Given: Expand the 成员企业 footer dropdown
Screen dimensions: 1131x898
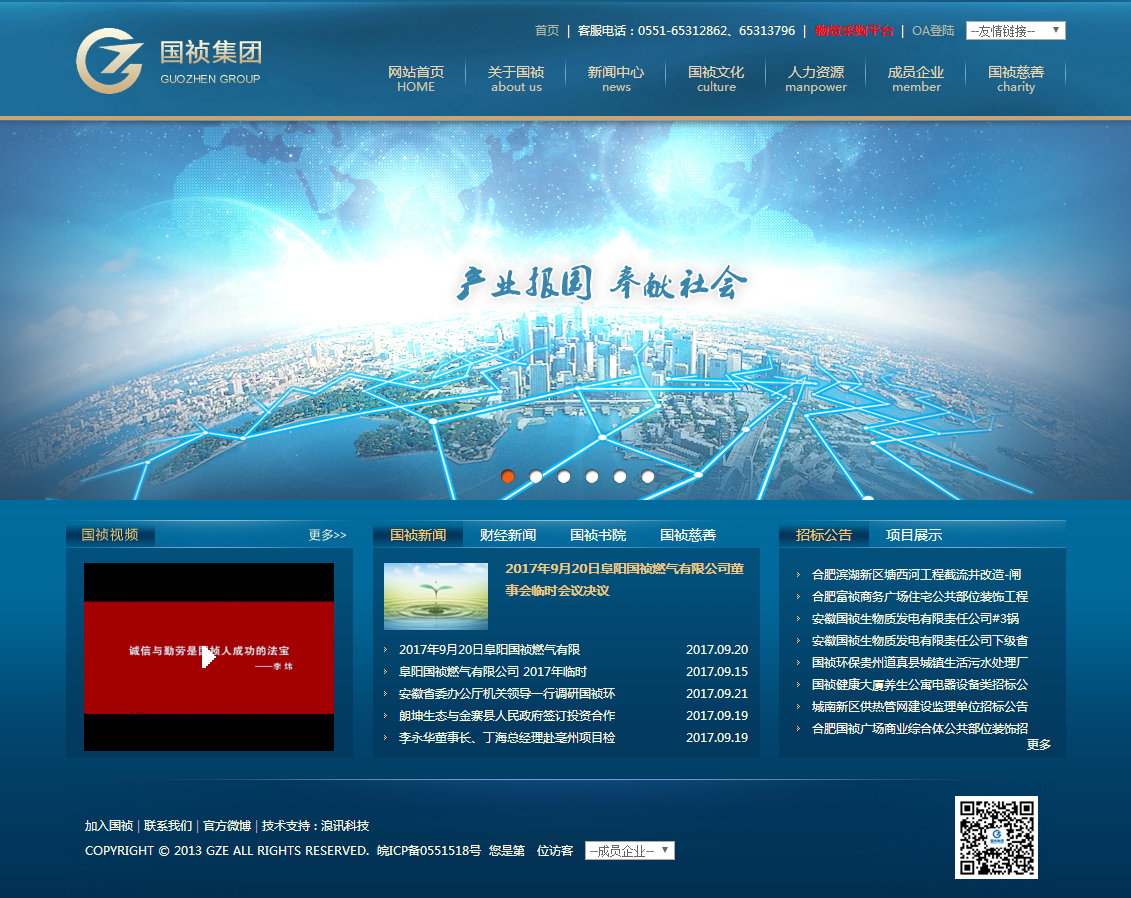Looking at the screenshot, I should (629, 851).
